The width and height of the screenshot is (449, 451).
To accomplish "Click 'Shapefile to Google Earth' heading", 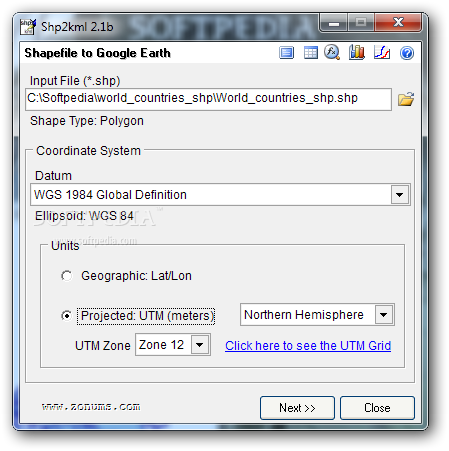I will (x=97, y=53).
